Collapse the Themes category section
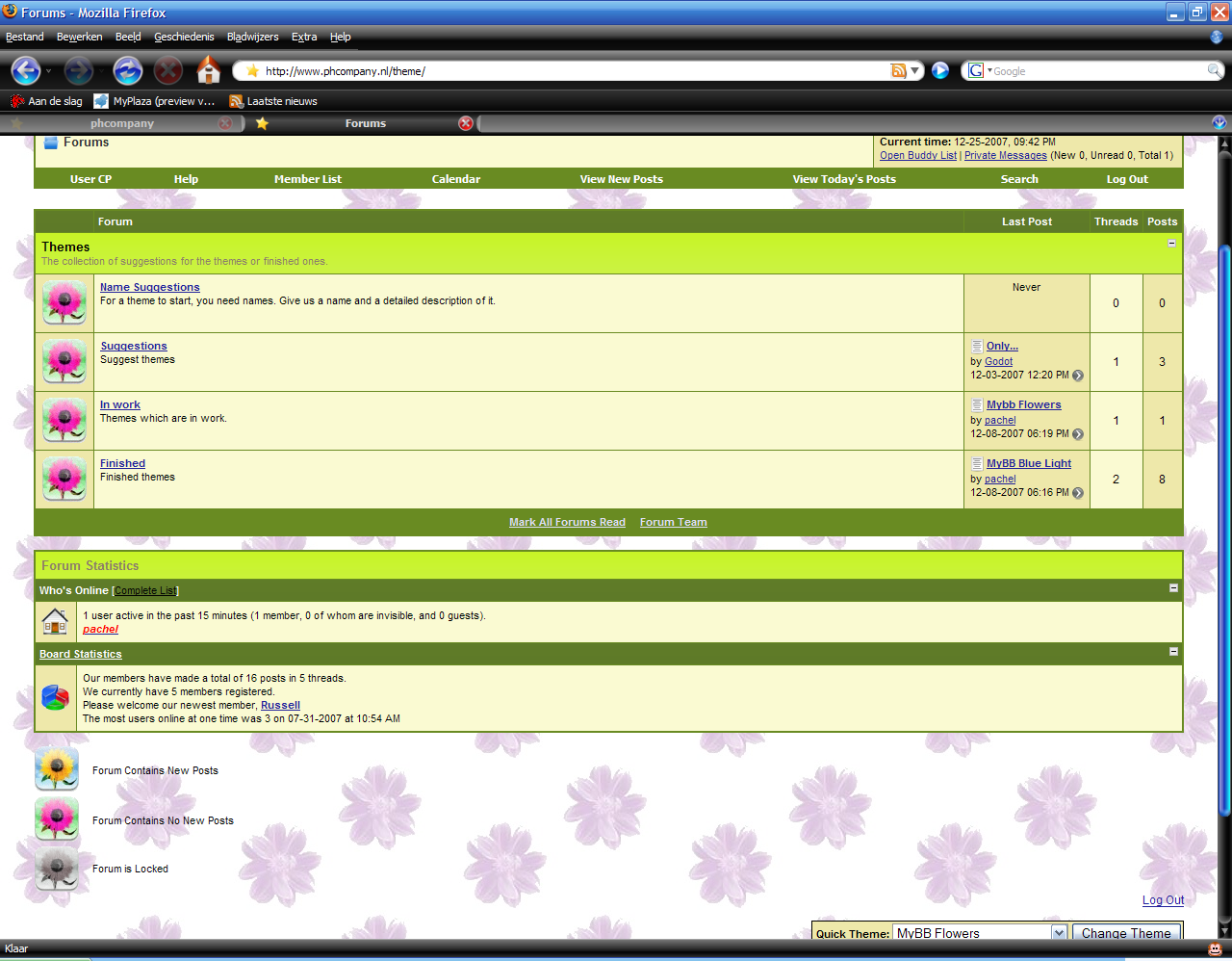This screenshot has width=1232, height=961. (1171, 243)
